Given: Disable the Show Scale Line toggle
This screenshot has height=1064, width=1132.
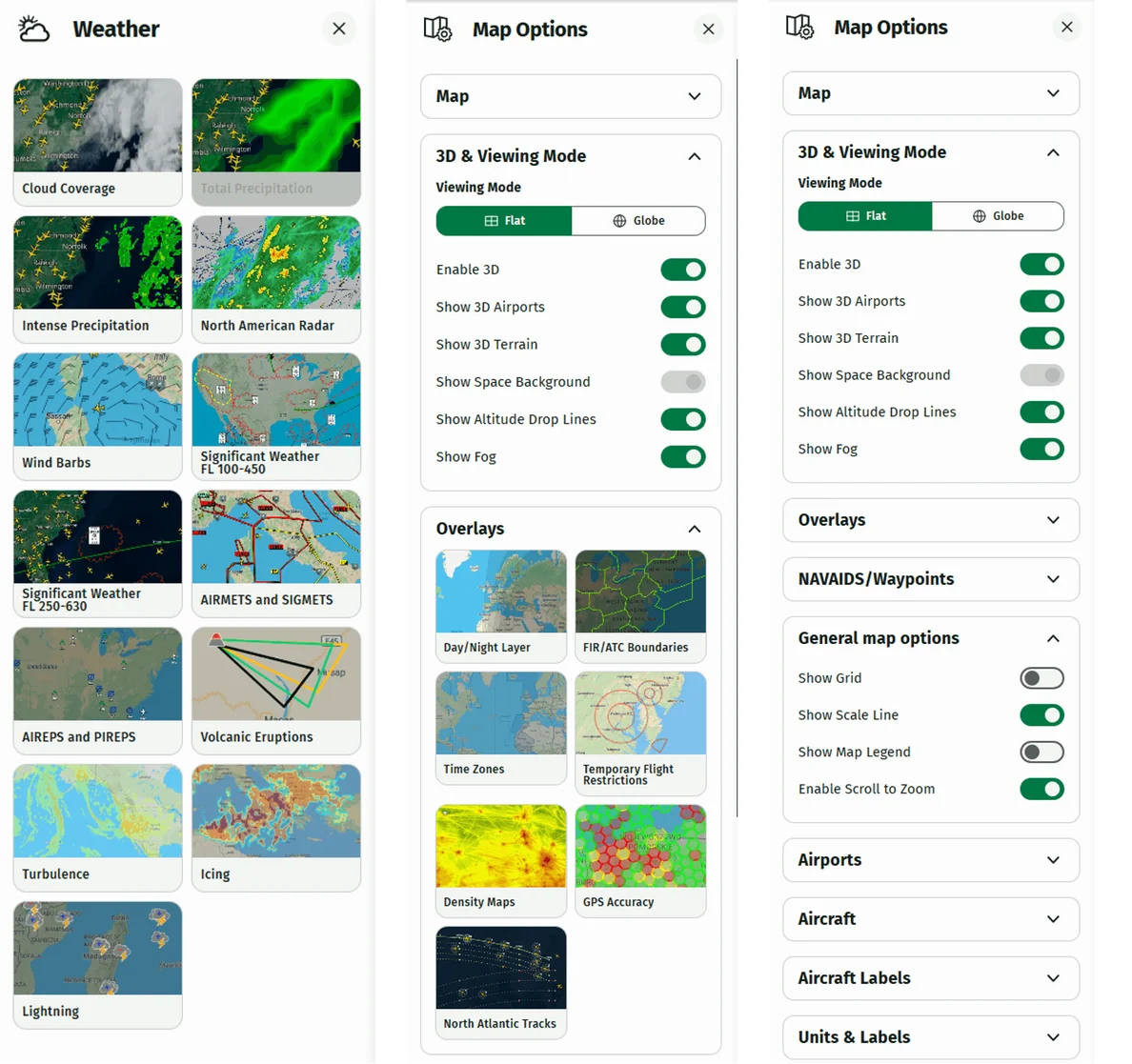Looking at the screenshot, I should click(1041, 715).
